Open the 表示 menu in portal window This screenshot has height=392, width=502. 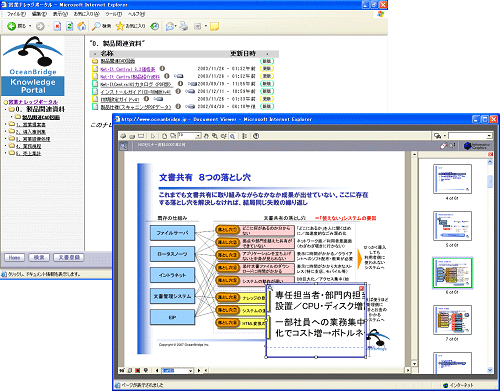click(x=60, y=14)
